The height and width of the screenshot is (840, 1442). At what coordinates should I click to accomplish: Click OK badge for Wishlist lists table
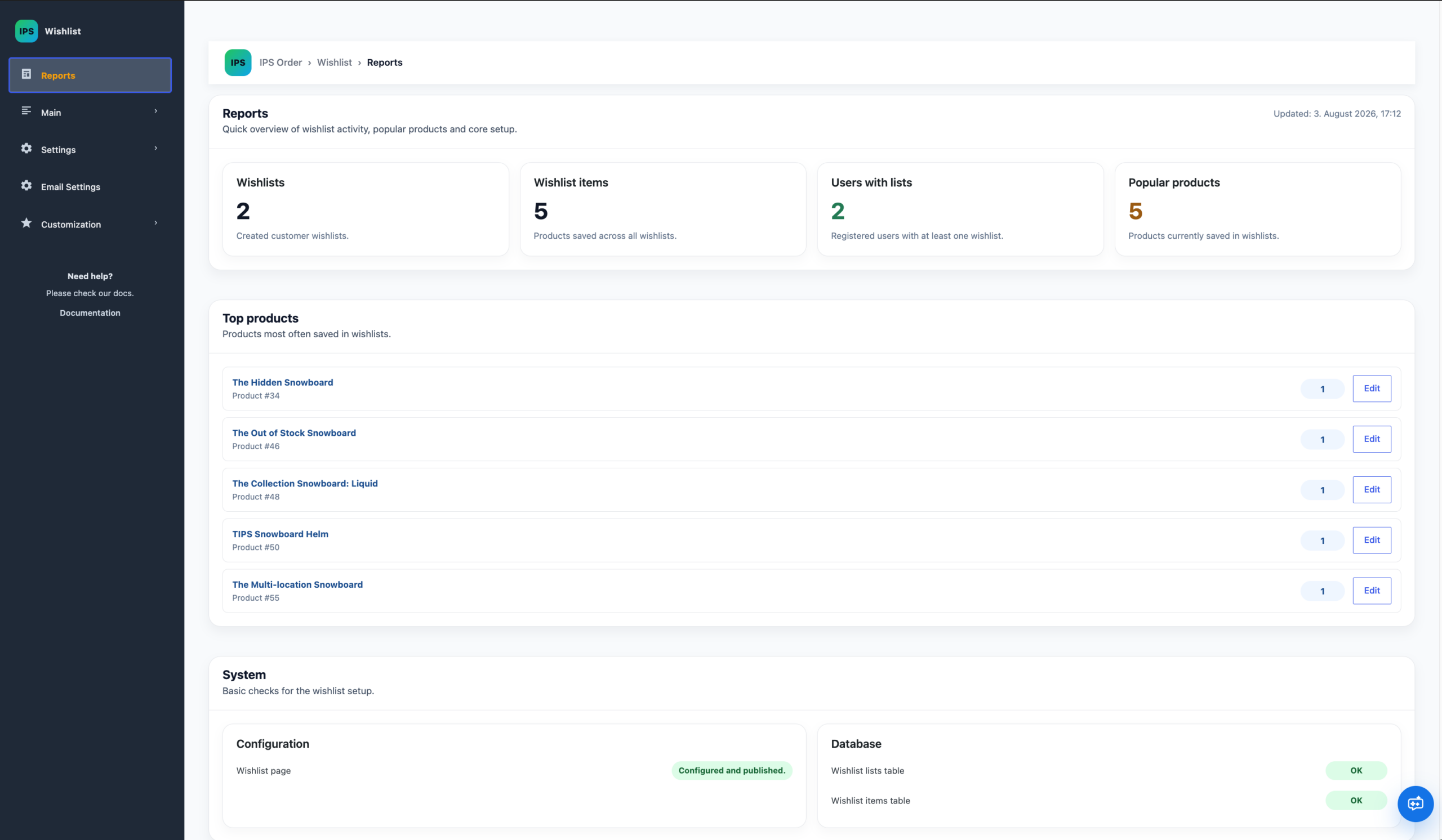click(x=1356, y=770)
